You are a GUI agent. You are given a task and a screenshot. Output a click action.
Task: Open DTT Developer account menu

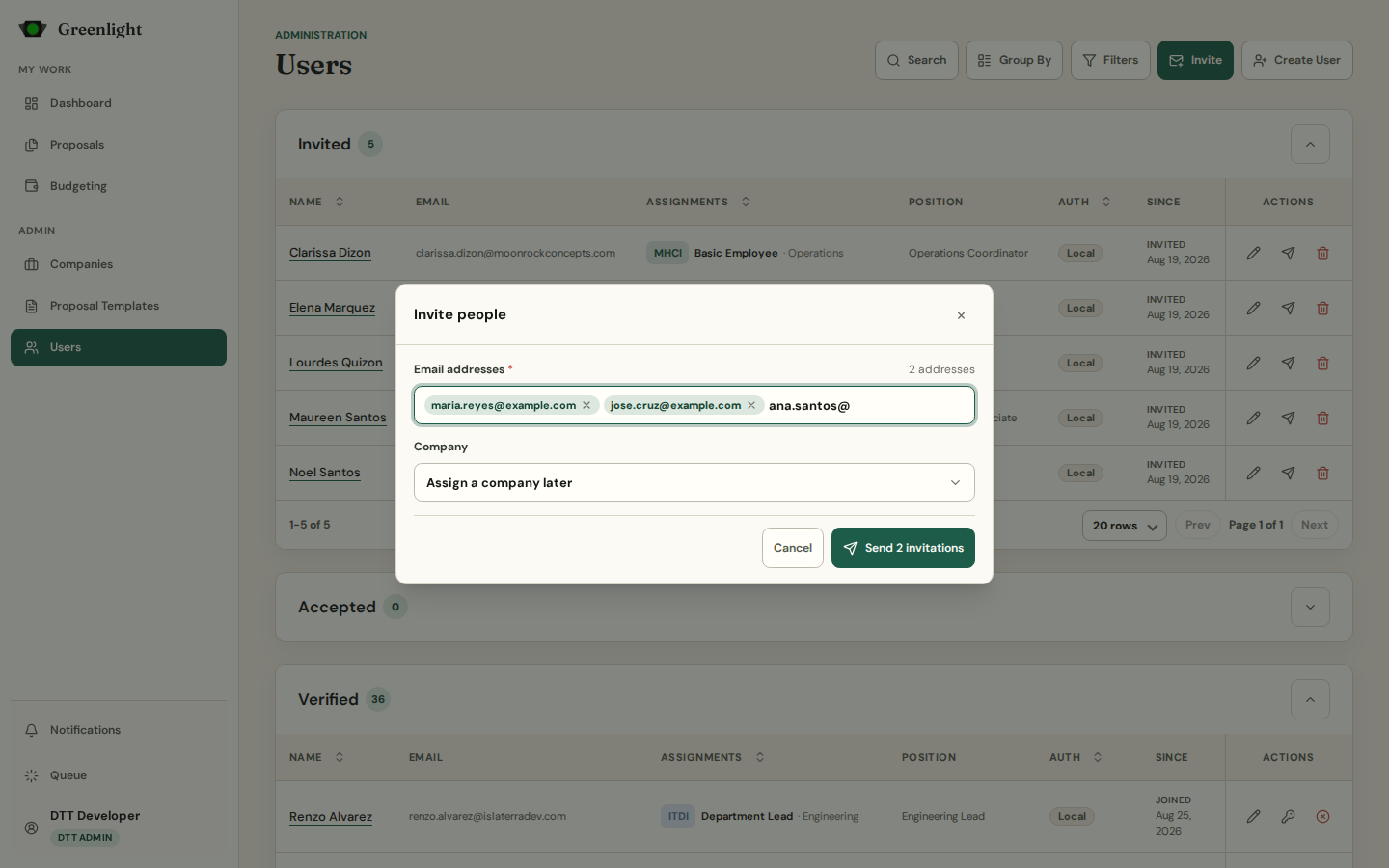(119, 827)
